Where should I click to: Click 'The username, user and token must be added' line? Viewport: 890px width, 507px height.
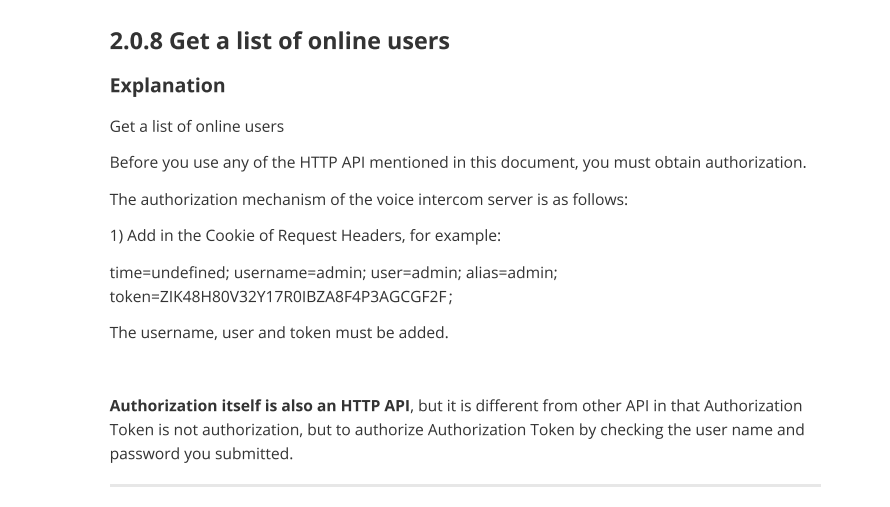point(279,333)
